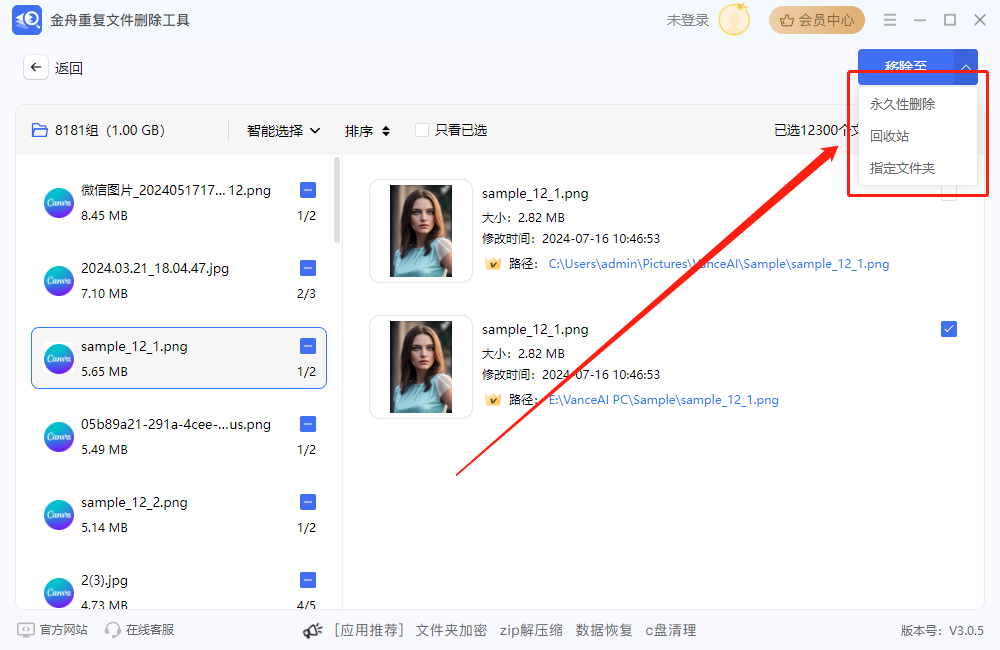Choose 回收站 from the menu

click(889, 136)
